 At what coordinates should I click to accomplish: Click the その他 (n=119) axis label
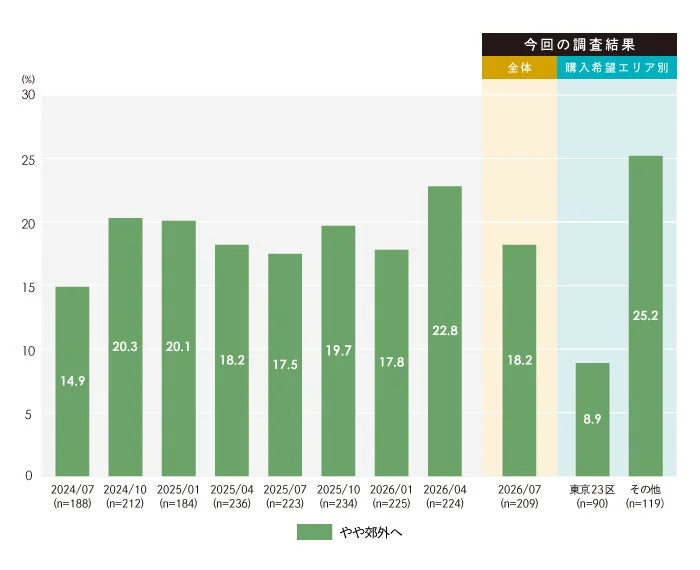click(x=645, y=496)
